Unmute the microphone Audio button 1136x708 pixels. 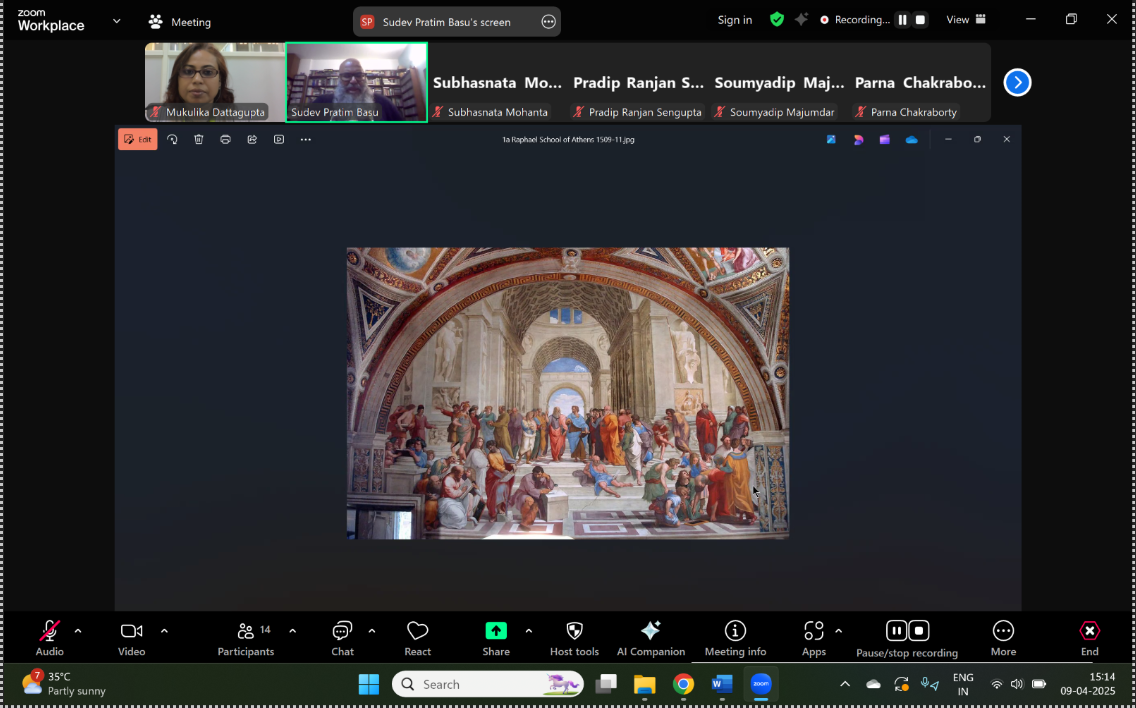(49, 638)
